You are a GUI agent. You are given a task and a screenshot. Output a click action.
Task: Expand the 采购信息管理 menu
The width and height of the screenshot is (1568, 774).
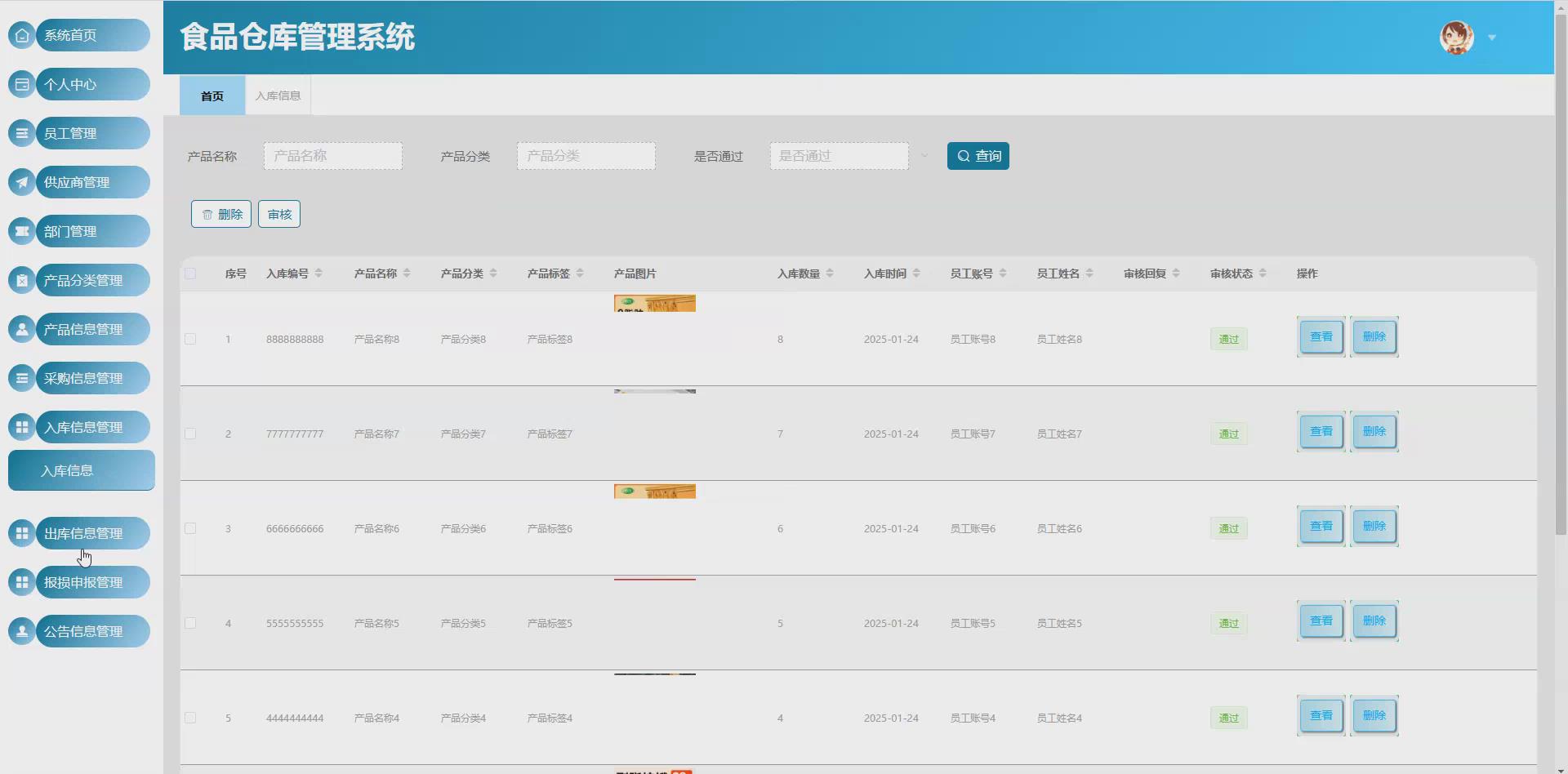(92, 378)
